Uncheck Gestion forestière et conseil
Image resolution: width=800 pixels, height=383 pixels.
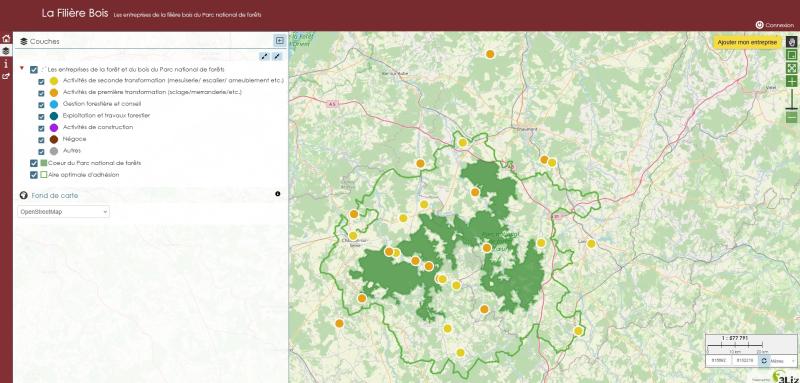point(41,105)
